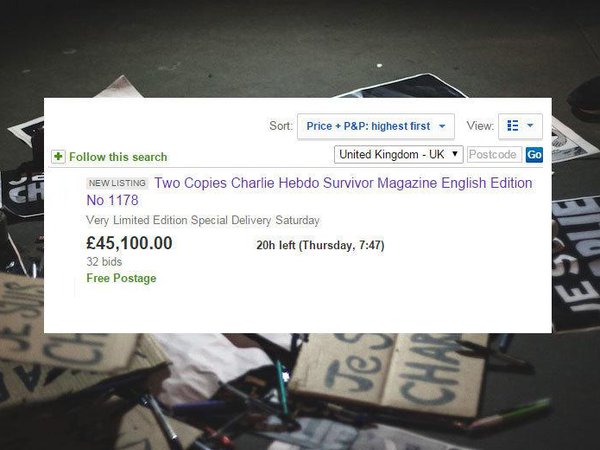
Task: Click the 'Very Limited Edition Special Delivery' subtitle
Action: [x=179, y=220]
